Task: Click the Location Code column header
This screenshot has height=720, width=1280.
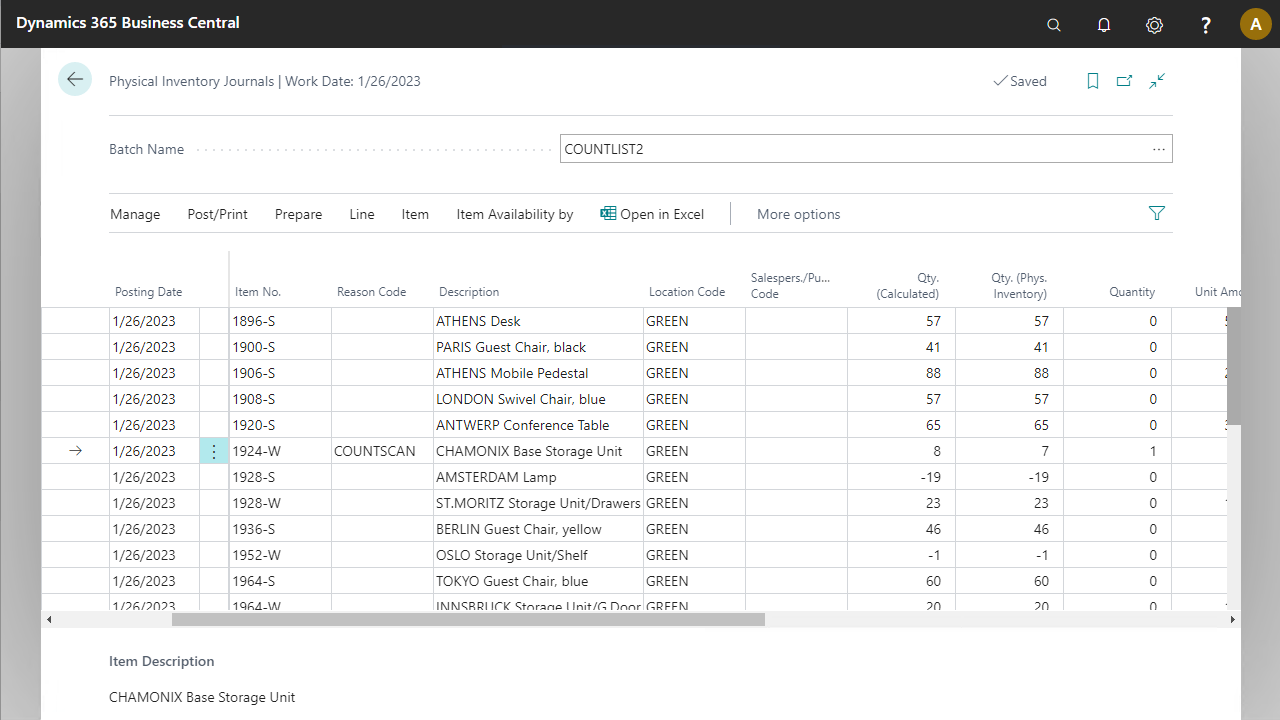Action: click(687, 292)
